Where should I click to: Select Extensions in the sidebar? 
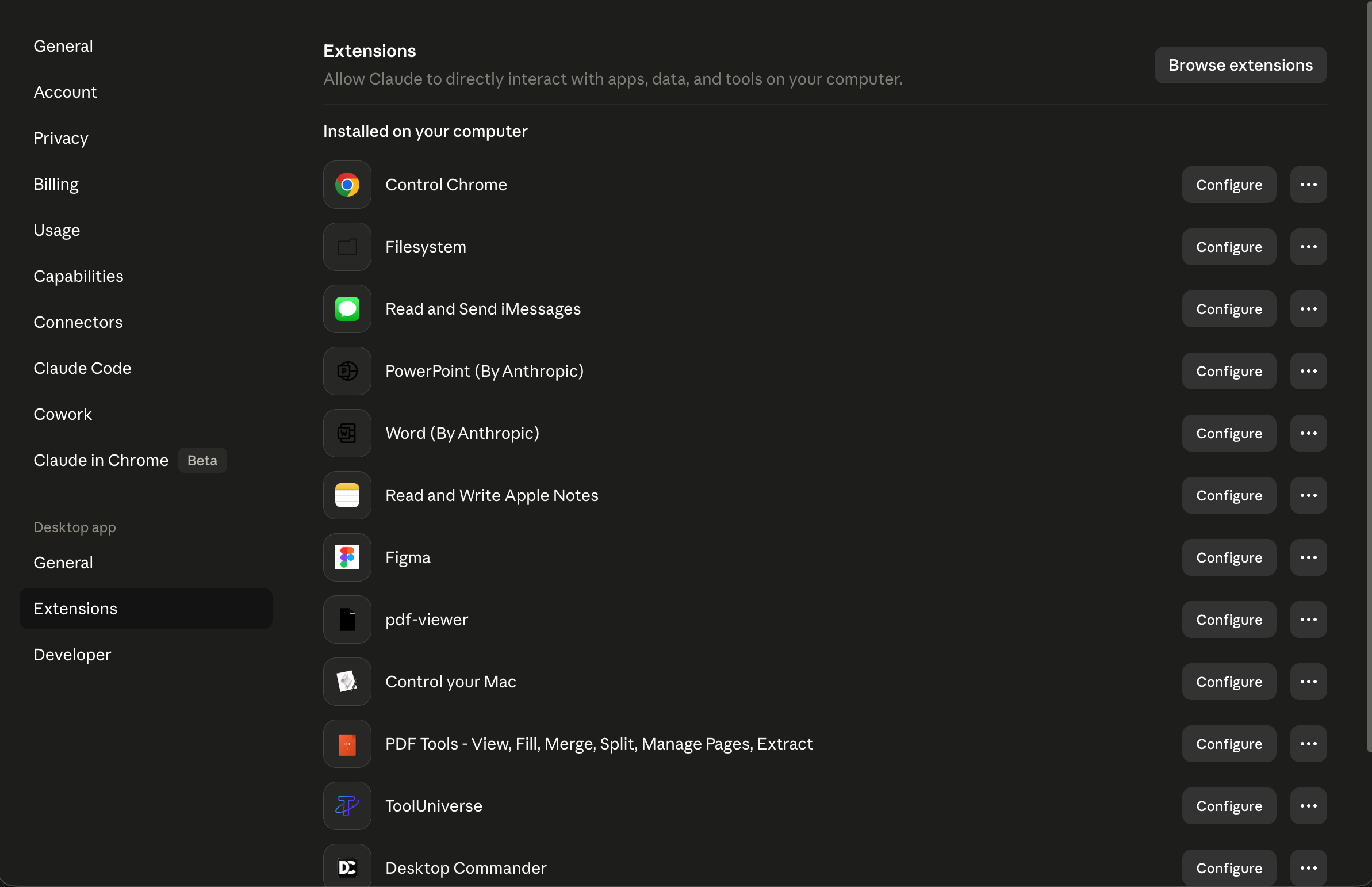pyautogui.click(x=146, y=609)
